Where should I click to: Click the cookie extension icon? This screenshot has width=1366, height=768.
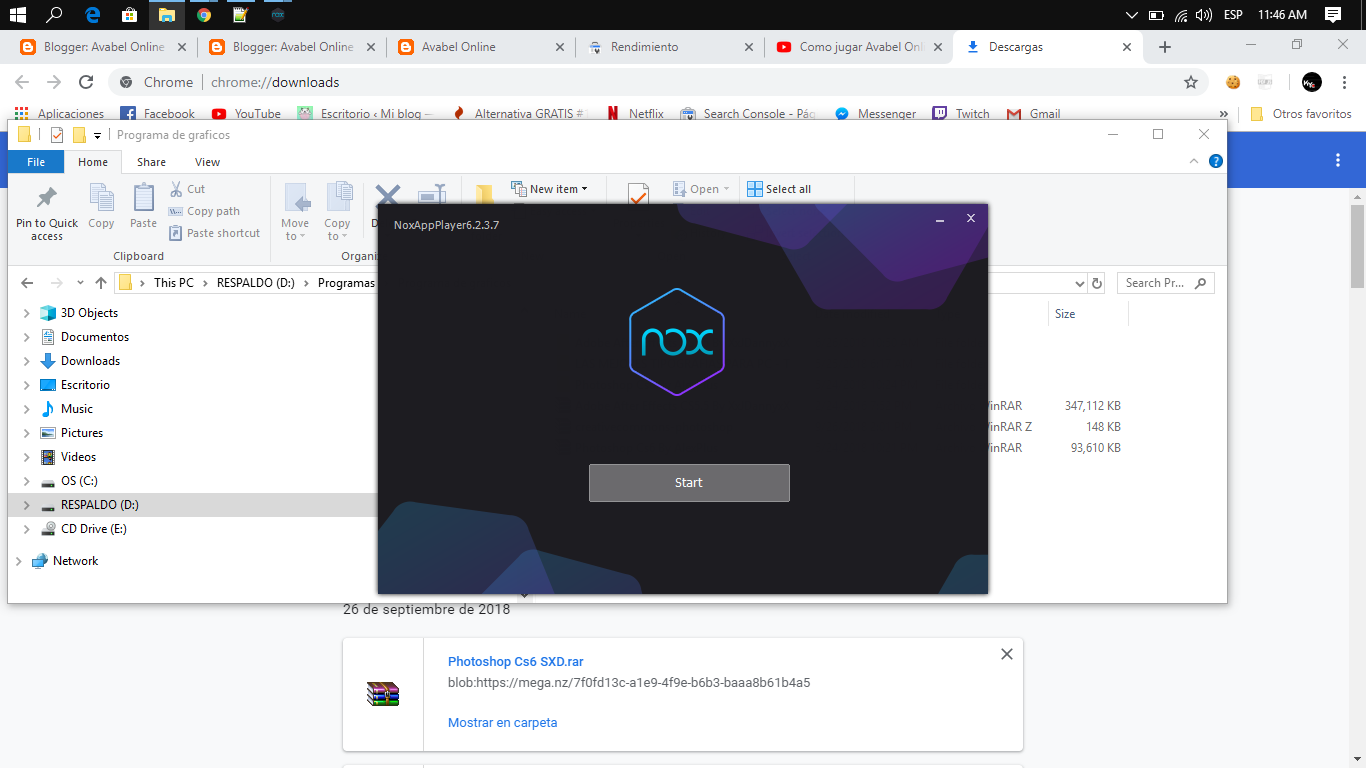[1234, 82]
